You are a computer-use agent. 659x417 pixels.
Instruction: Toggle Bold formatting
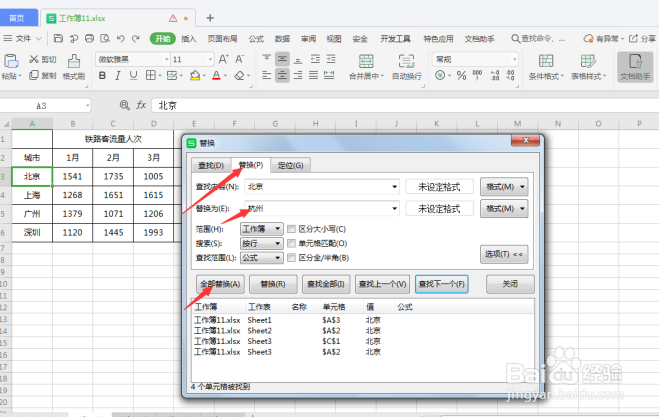click(102, 76)
